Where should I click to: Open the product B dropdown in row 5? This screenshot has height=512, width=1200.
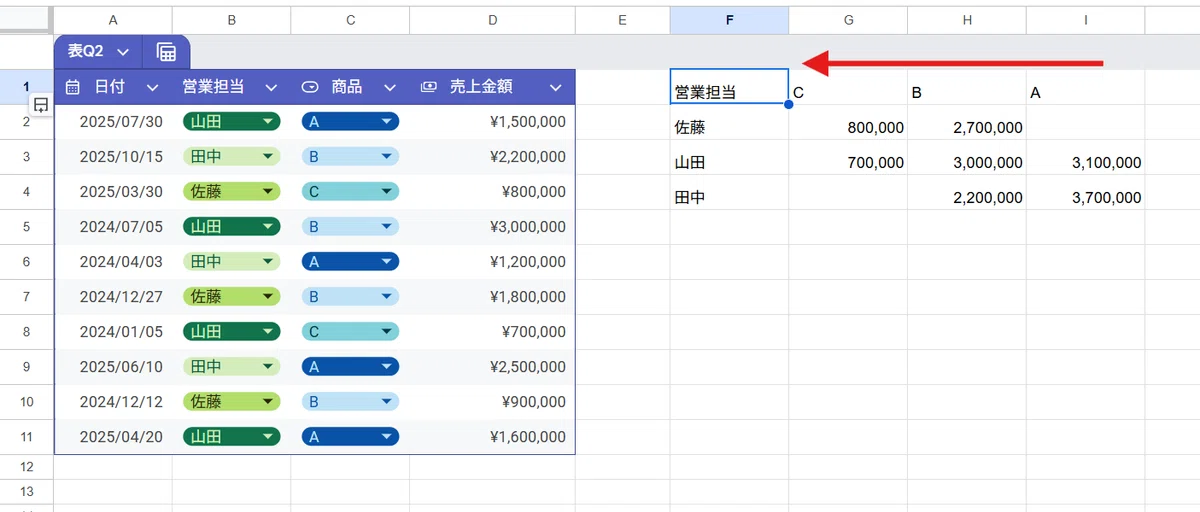pos(387,227)
